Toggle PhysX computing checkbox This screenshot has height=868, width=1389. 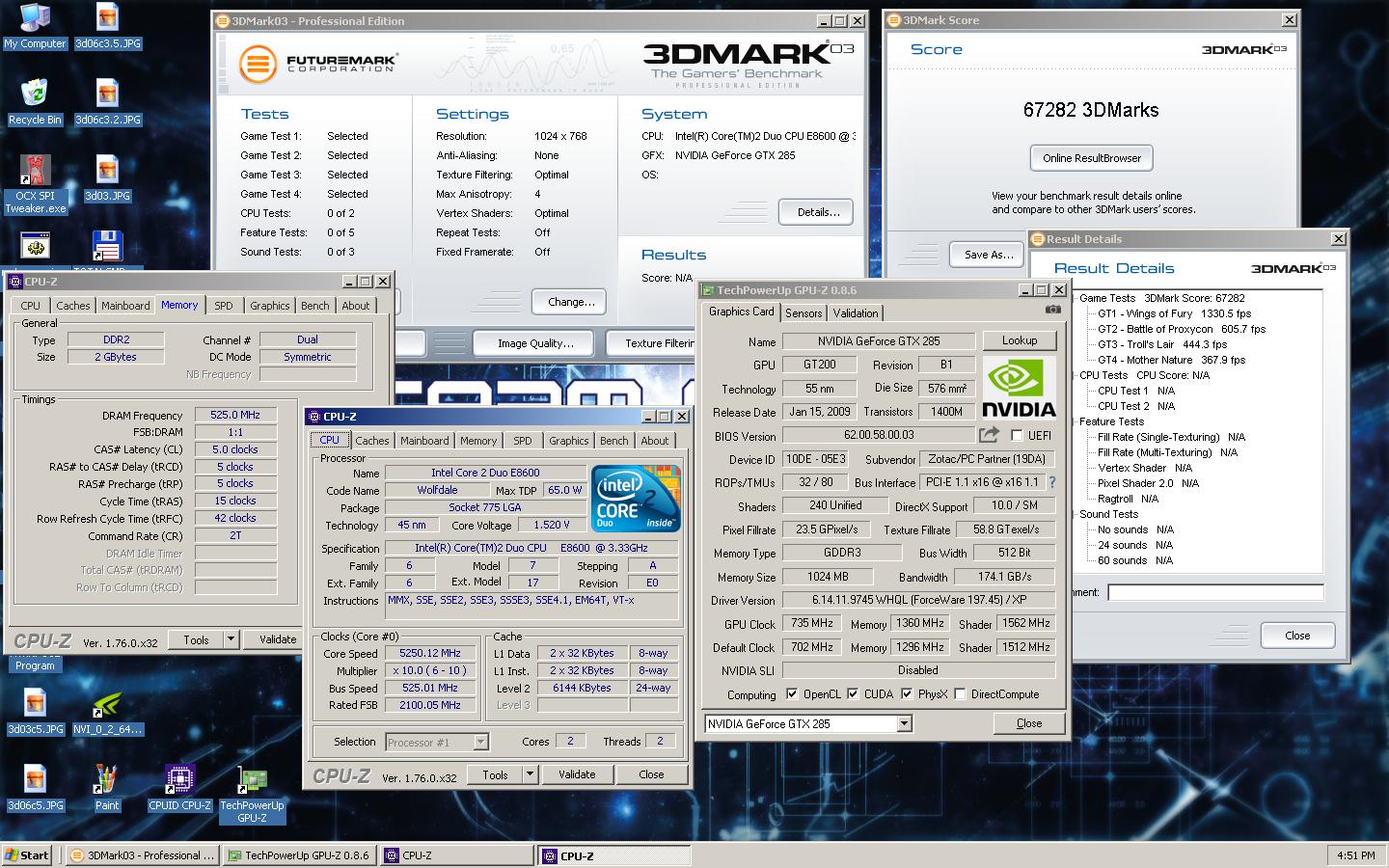click(x=907, y=693)
